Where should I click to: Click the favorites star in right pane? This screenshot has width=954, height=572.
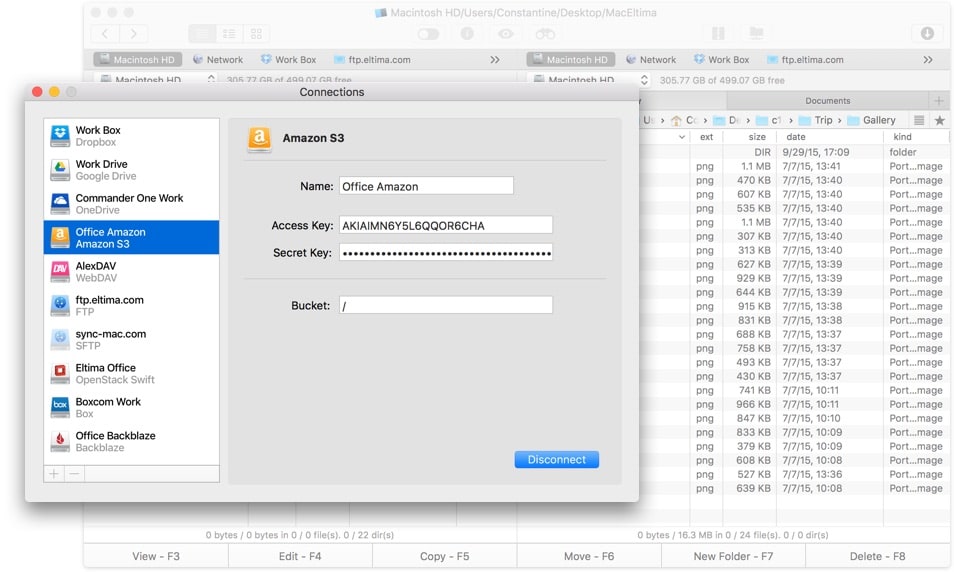click(x=940, y=120)
